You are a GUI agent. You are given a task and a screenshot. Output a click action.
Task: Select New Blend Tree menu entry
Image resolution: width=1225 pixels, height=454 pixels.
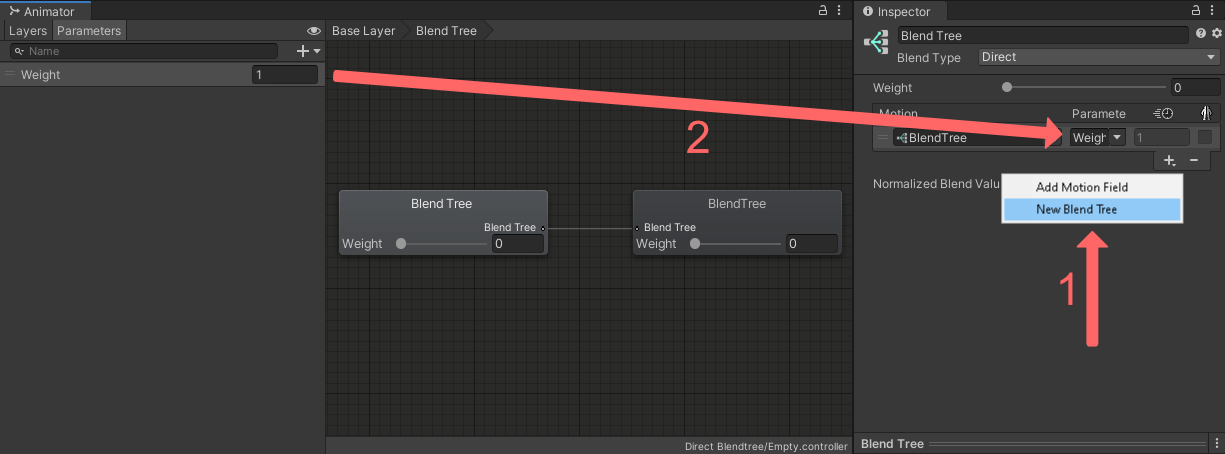click(1092, 209)
